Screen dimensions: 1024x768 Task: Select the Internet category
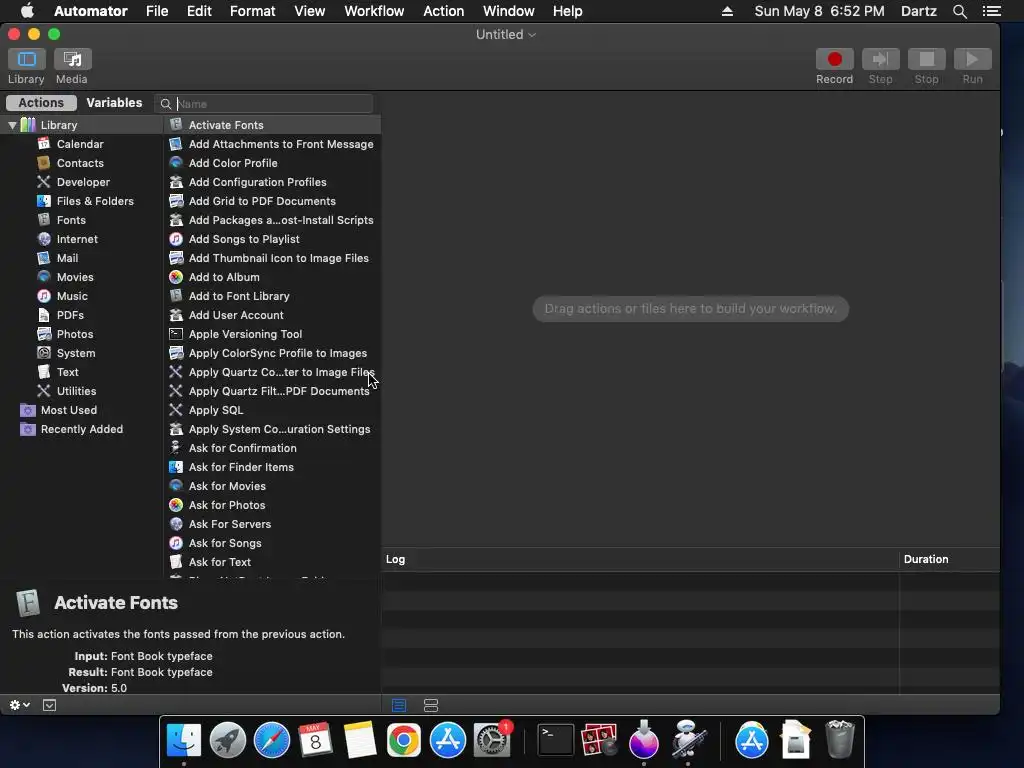(77, 238)
